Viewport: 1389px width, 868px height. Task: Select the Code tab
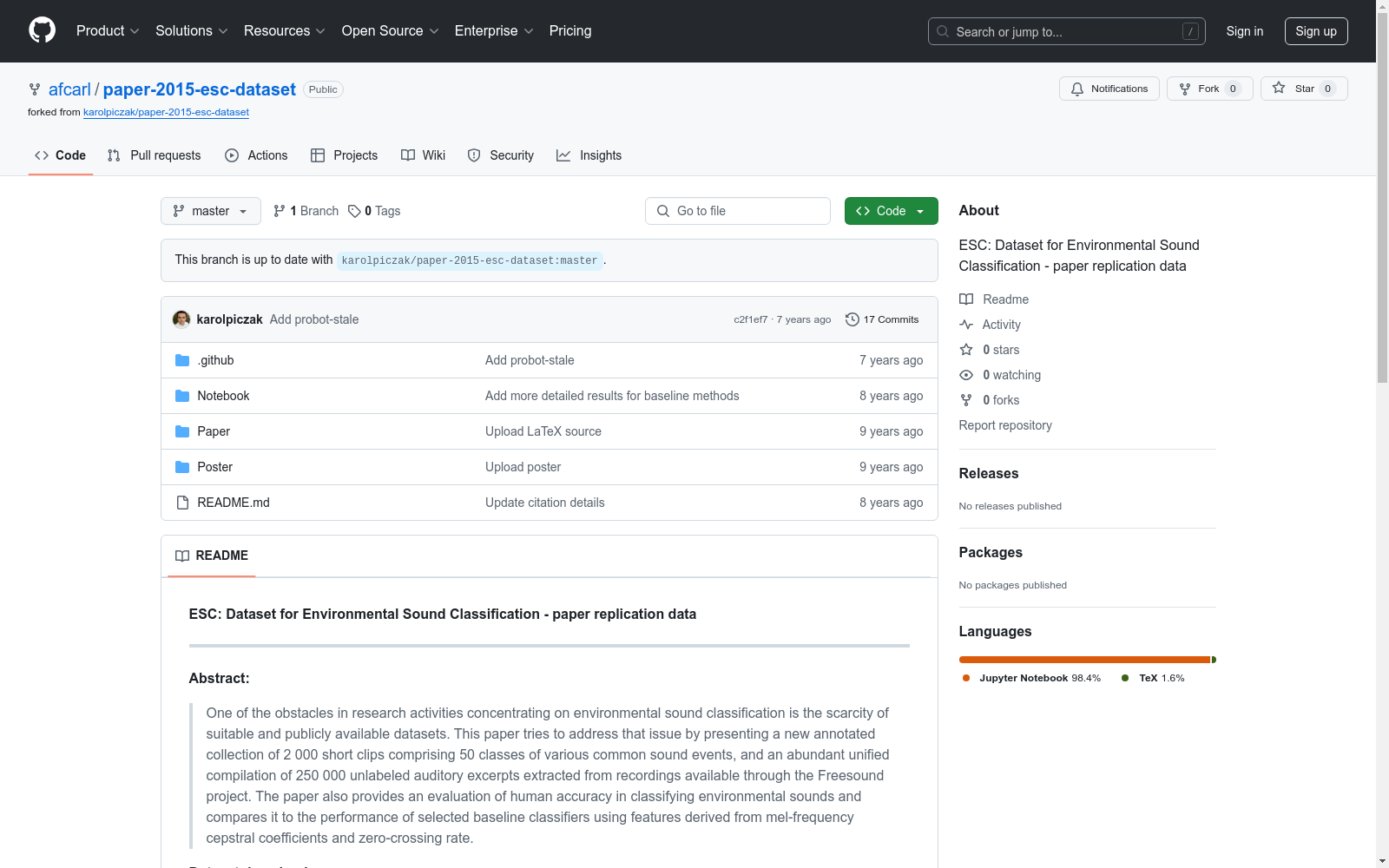click(x=61, y=155)
